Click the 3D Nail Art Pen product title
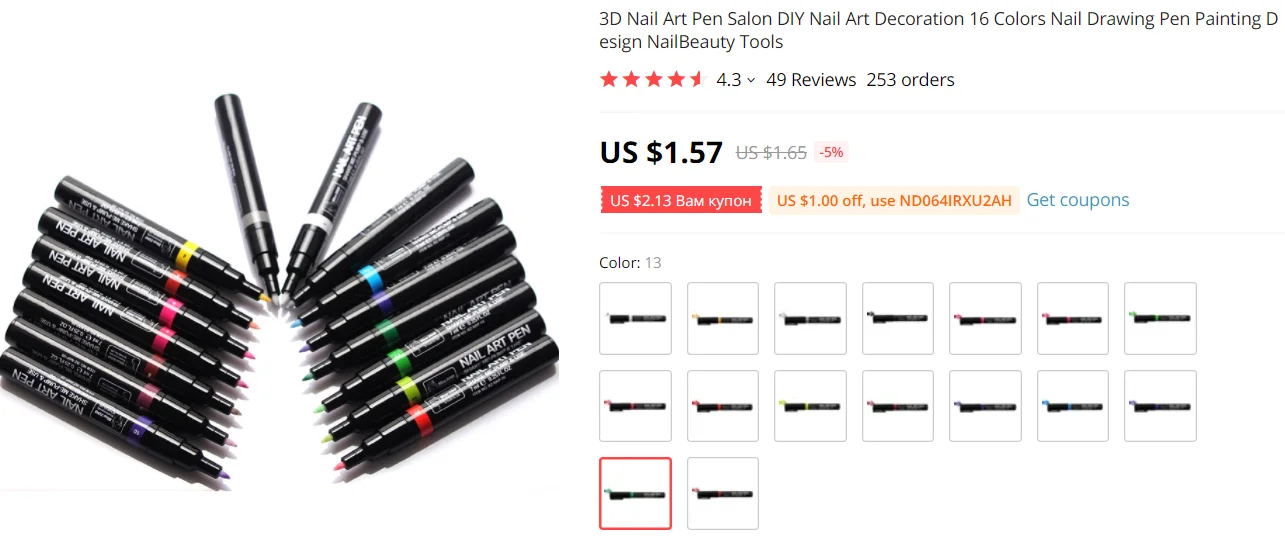The height and width of the screenshot is (540, 1285). (938, 30)
